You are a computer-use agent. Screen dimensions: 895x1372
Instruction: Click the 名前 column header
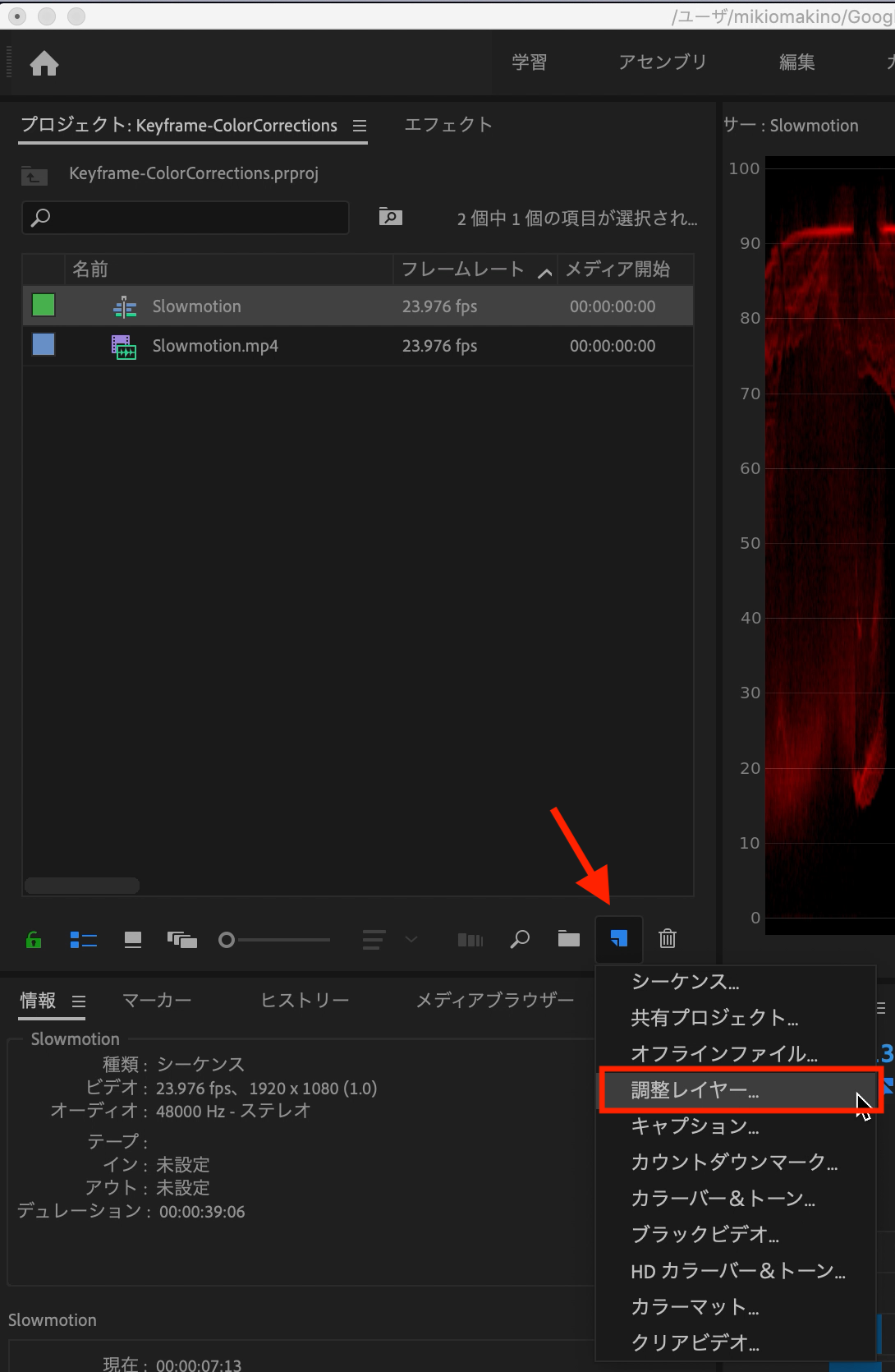click(228, 269)
